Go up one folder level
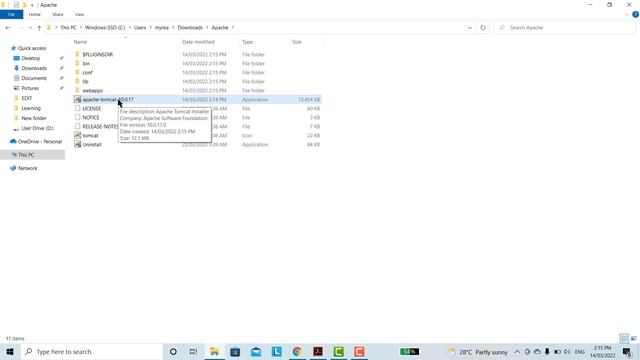640x360 pixels. pos(39,28)
